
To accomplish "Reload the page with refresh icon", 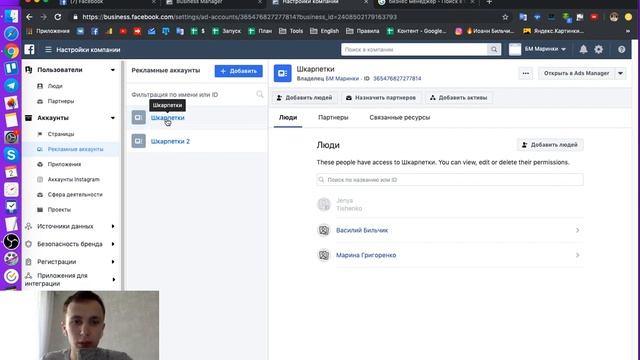I will pyautogui.click(x=58, y=17).
